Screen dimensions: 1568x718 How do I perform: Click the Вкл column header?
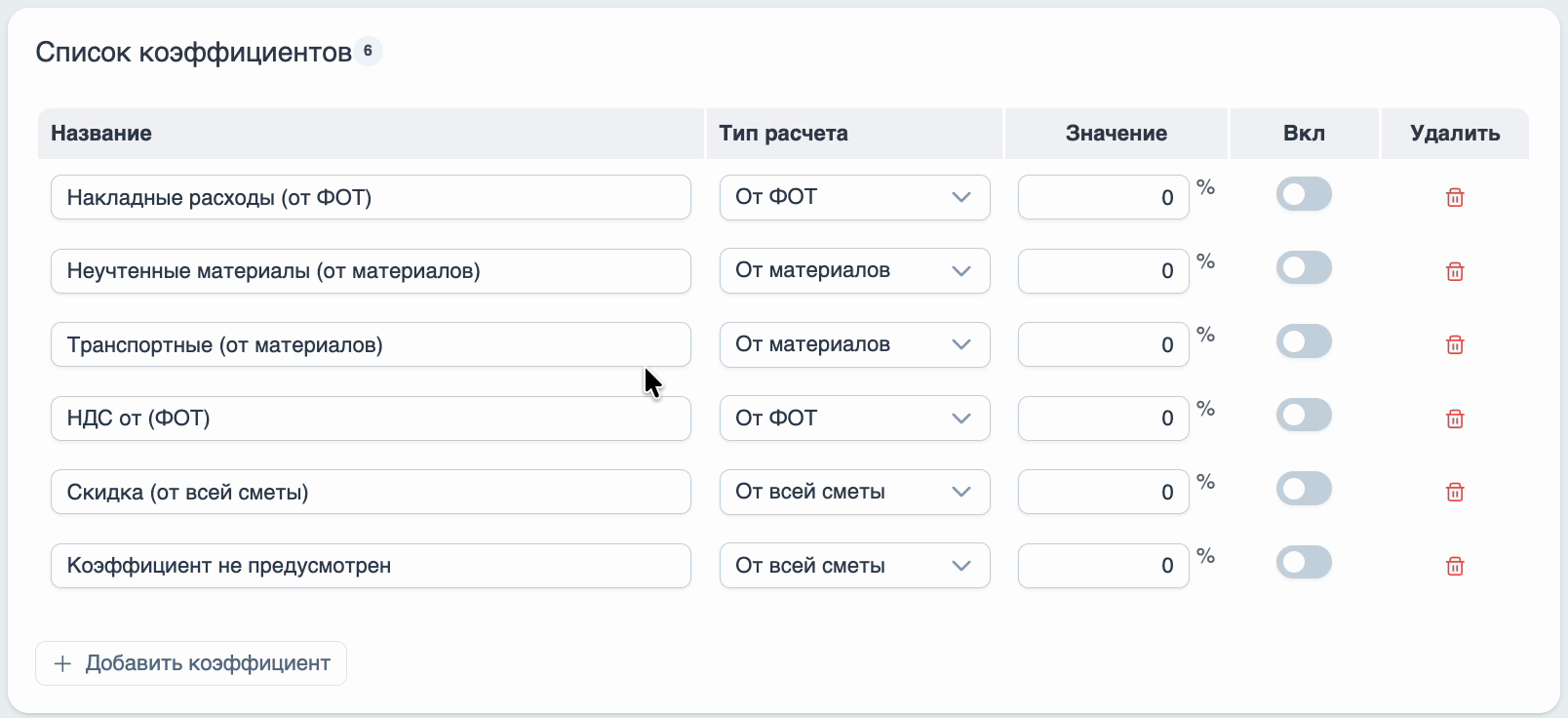pyautogui.click(x=1304, y=134)
